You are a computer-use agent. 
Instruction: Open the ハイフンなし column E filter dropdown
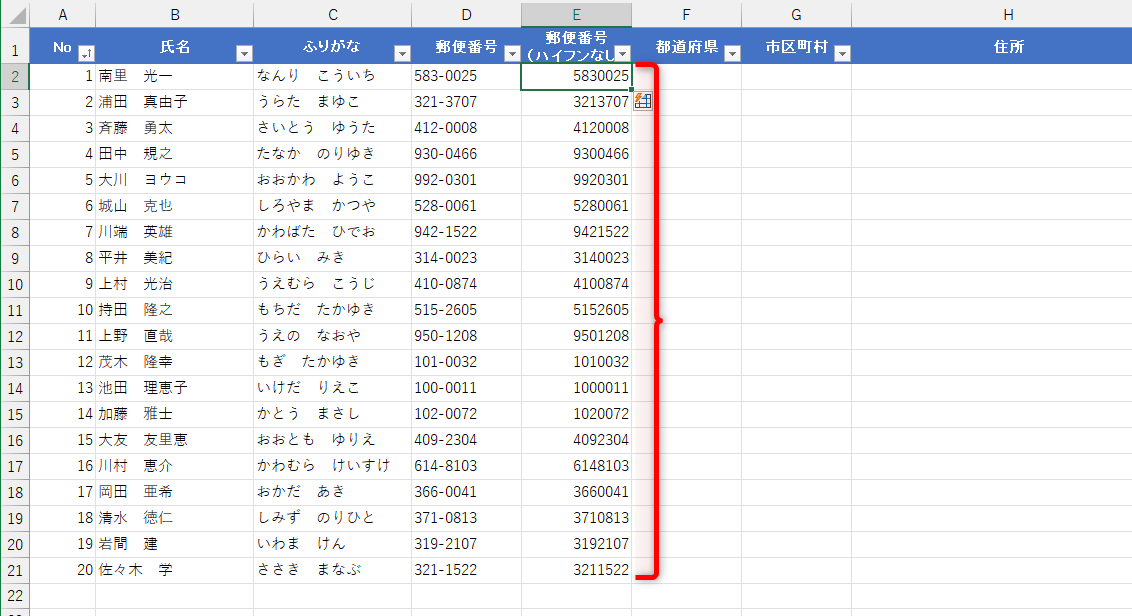point(622,53)
